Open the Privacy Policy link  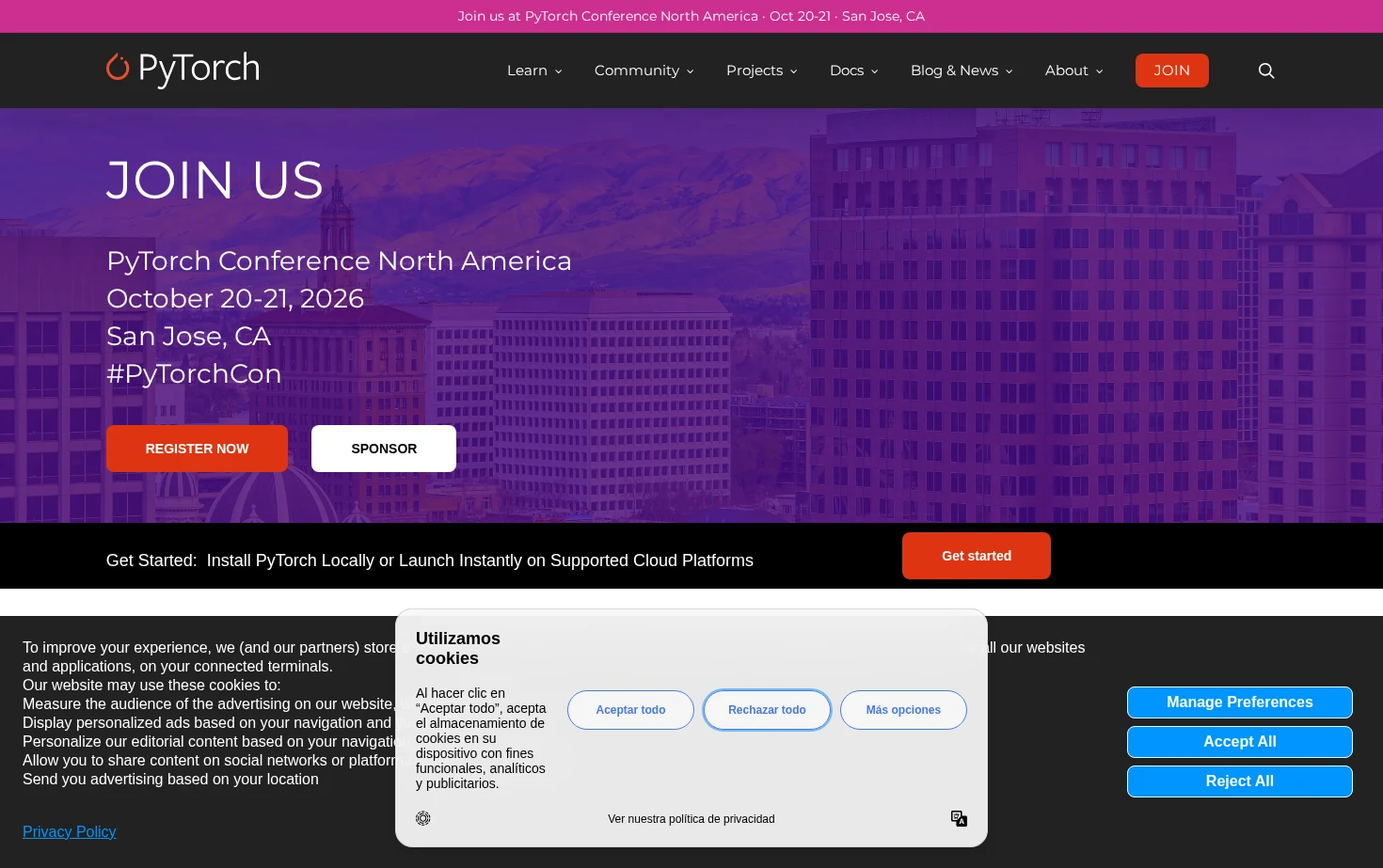[70, 831]
